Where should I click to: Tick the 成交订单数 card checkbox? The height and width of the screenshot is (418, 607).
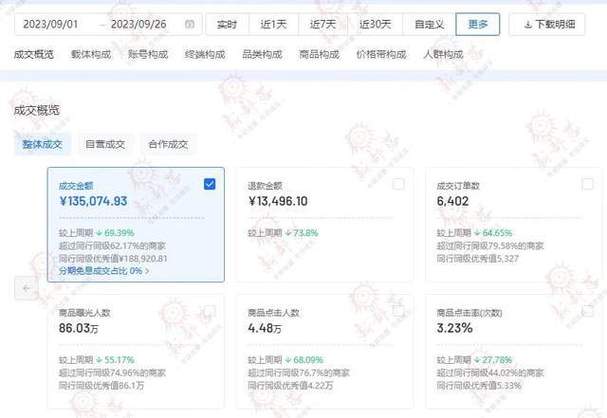587,184
